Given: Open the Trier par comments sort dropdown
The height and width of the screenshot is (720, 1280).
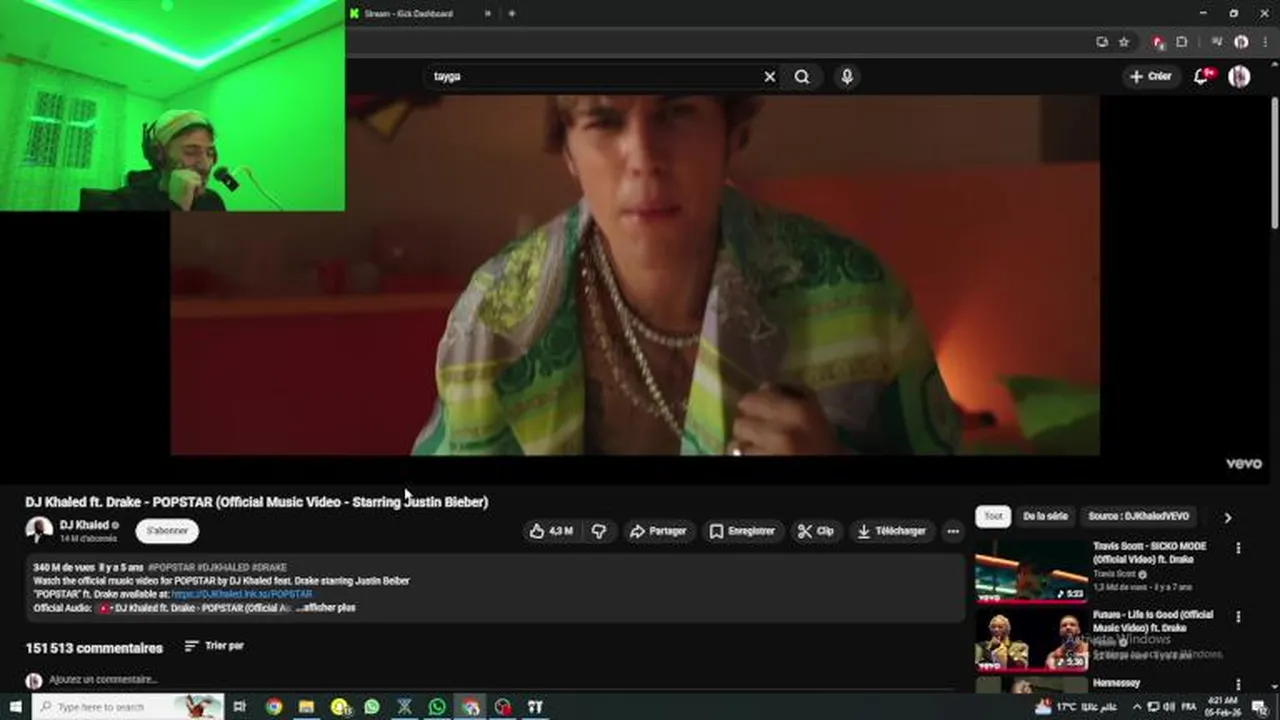Looking at the screenshot, I should click(x=214, y=646).
